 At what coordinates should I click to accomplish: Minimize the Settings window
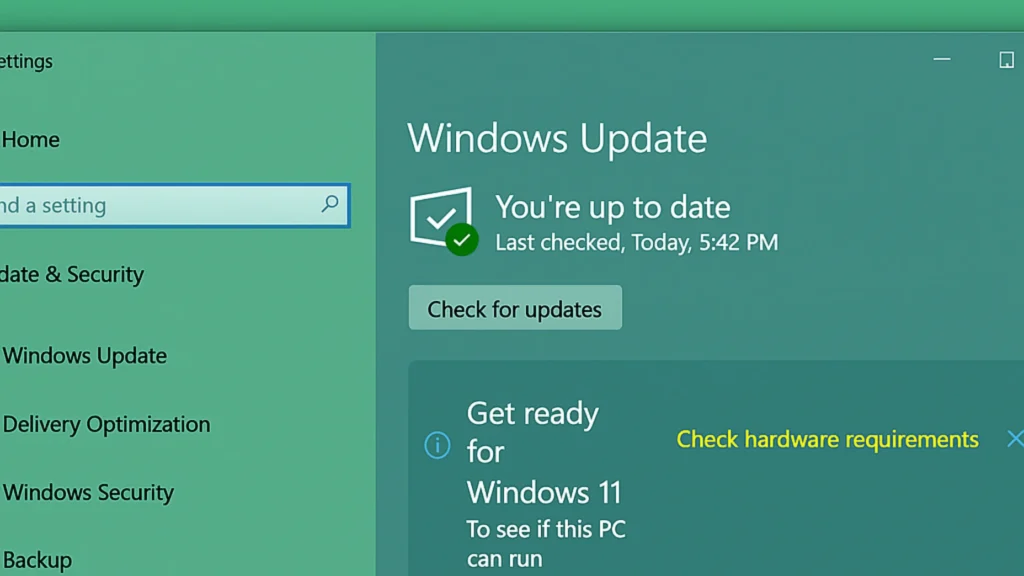tap(941, 61)
